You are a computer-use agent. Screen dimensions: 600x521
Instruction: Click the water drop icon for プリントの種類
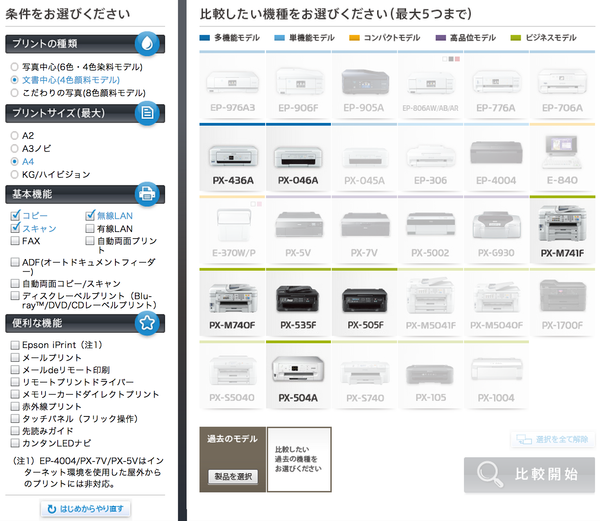click(147, 44)
